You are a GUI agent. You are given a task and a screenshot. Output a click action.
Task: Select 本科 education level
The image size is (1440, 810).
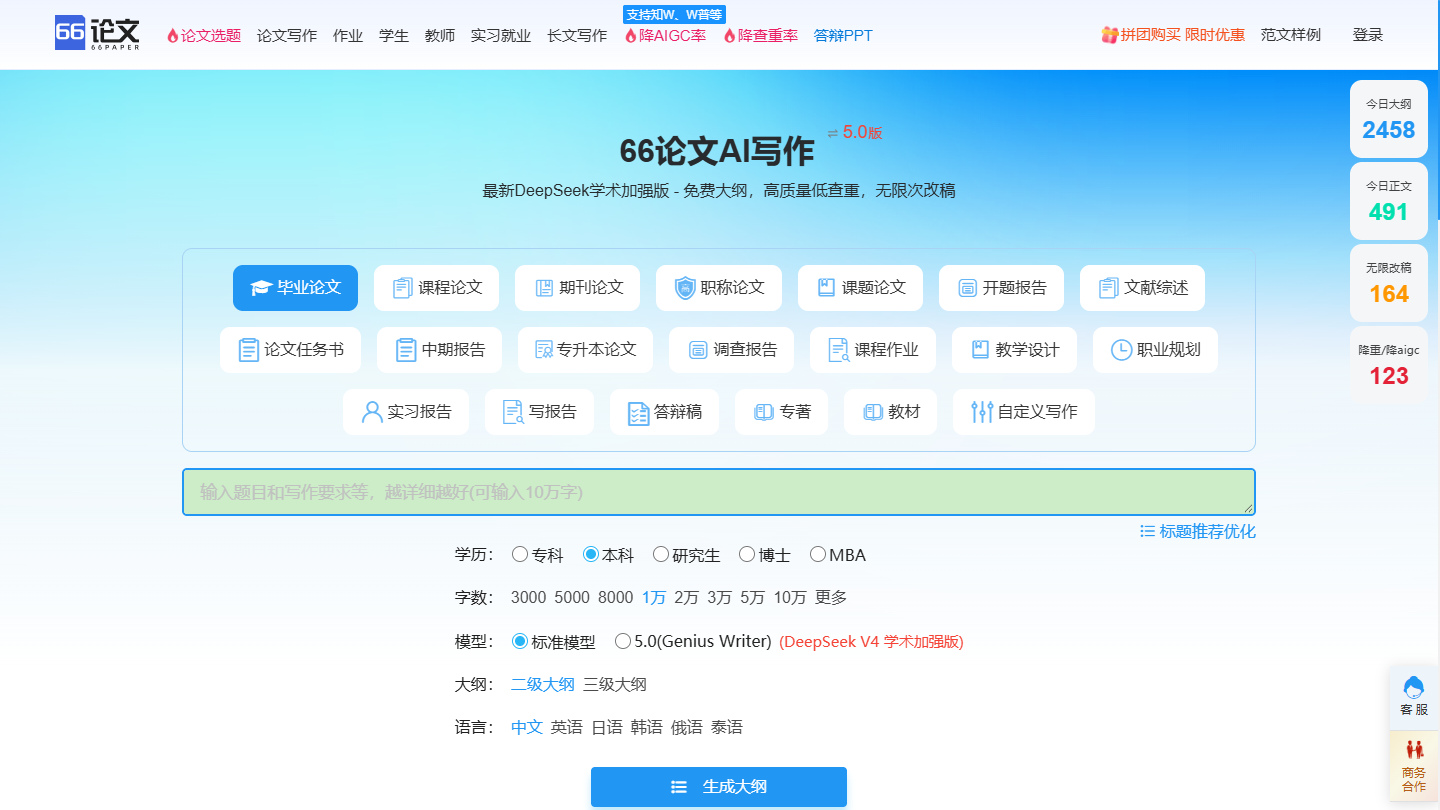click(x=609, y=555)
